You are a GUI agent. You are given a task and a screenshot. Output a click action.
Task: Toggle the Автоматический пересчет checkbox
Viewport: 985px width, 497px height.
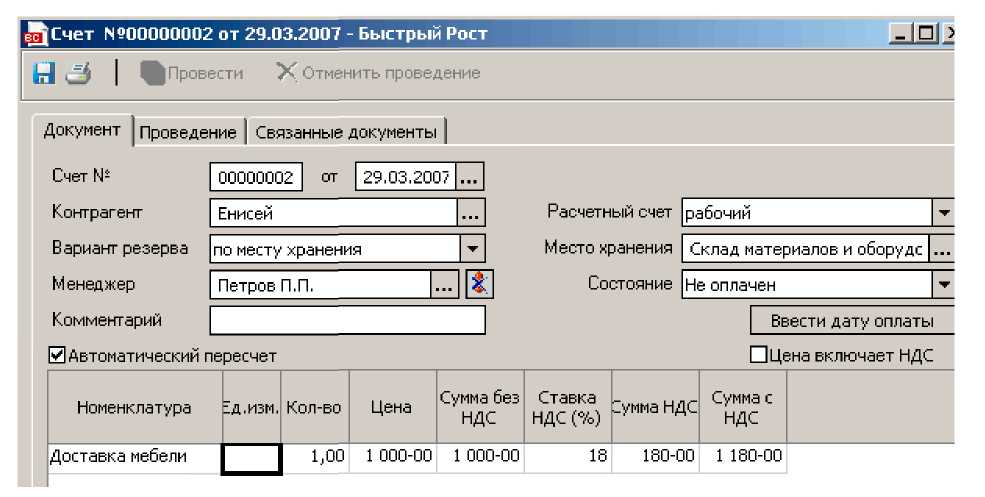tap(57, 356)
